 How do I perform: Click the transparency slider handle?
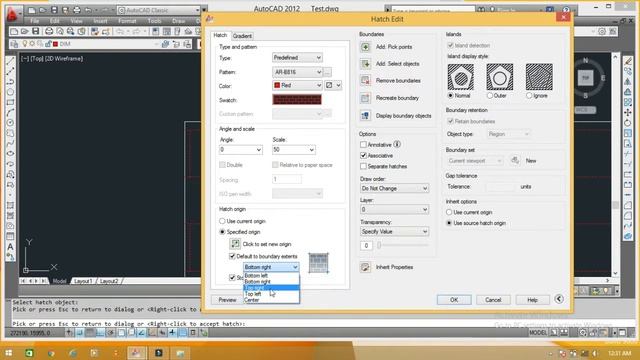point(379,245)
